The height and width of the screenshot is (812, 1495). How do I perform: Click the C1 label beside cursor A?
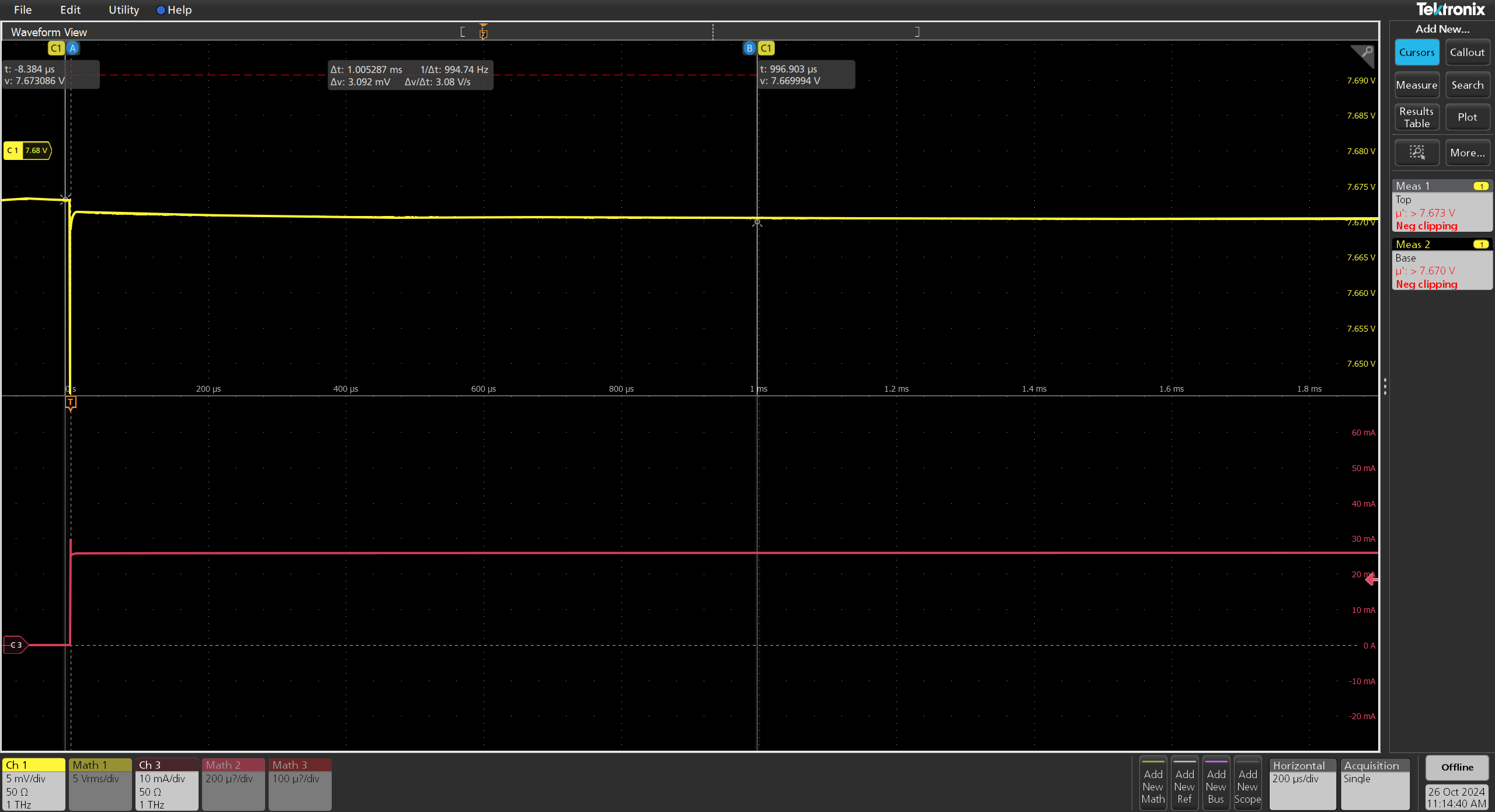[56, 48]
